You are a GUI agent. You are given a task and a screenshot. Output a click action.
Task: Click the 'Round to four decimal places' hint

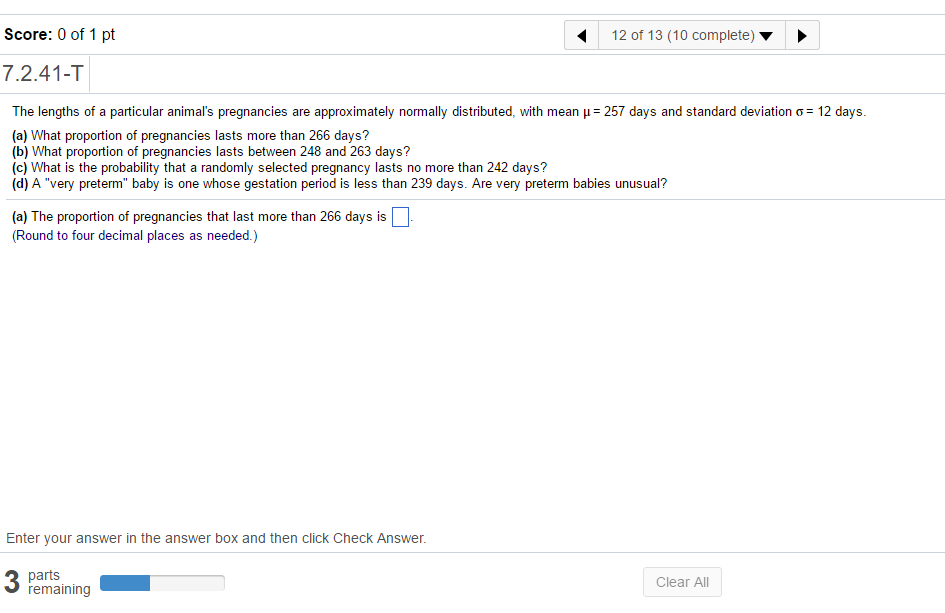tap(135, 236)
